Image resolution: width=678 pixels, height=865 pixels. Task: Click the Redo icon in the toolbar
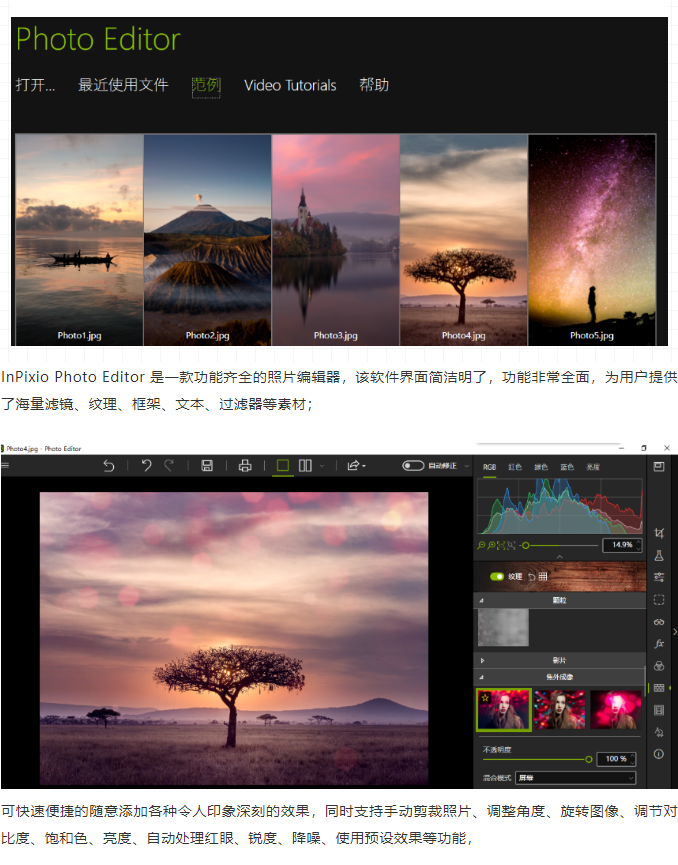pyautogui.click(x=169, y=466)
